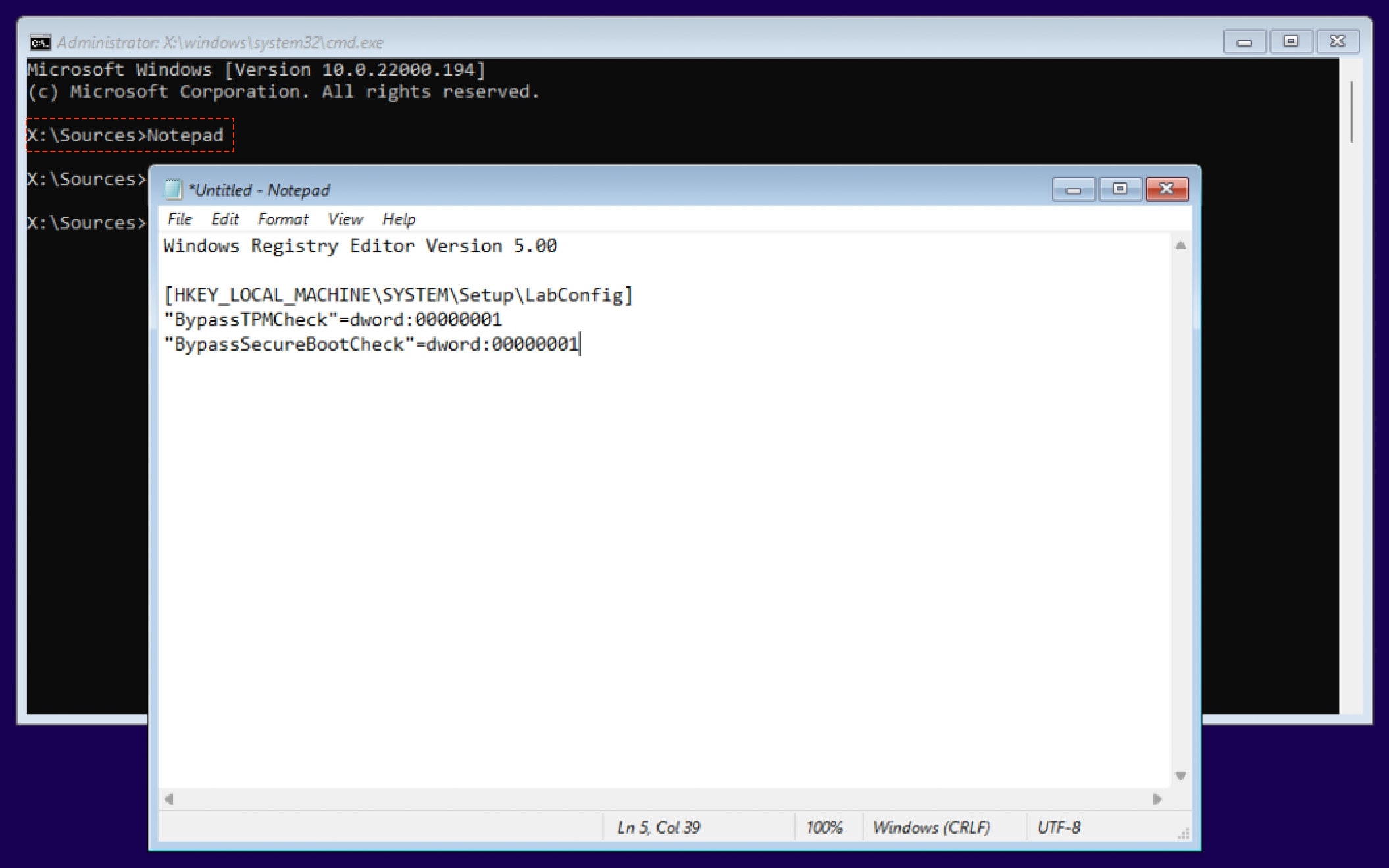Image resolution: width=1389 pixels, height=868 pixels.
Task: Click the UTF-8 encoding indicator in the status bar
Action: pyautogui.click(x=1060, y=827)
